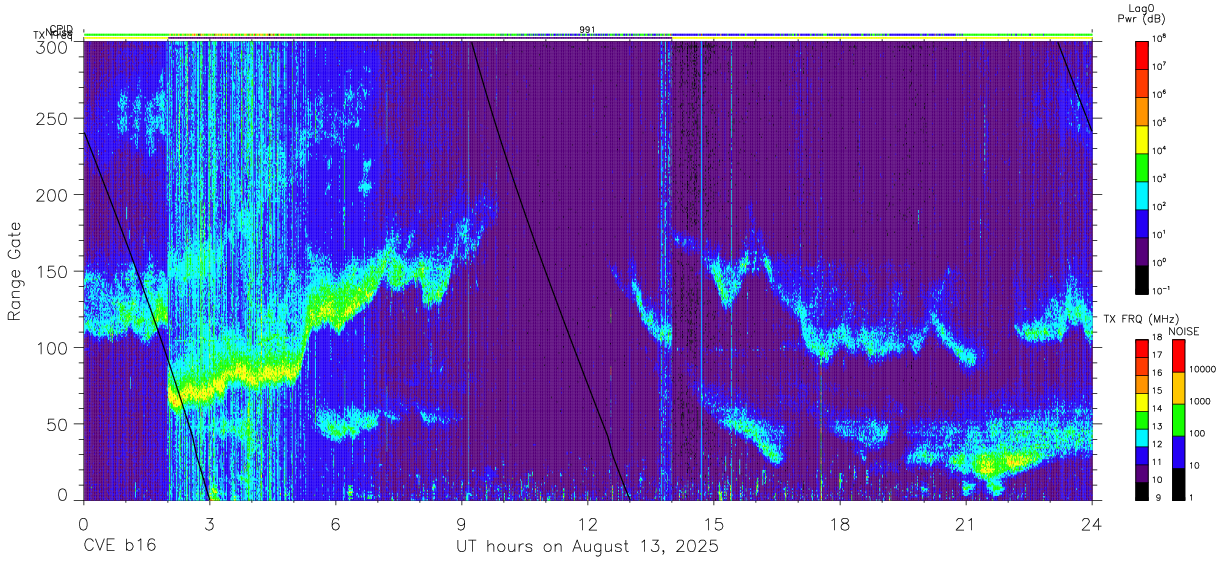Click the 'UT hours on August 13, 2025' label
The width and height of the screenshot is (1228, 567).
(x=588, y=547)
